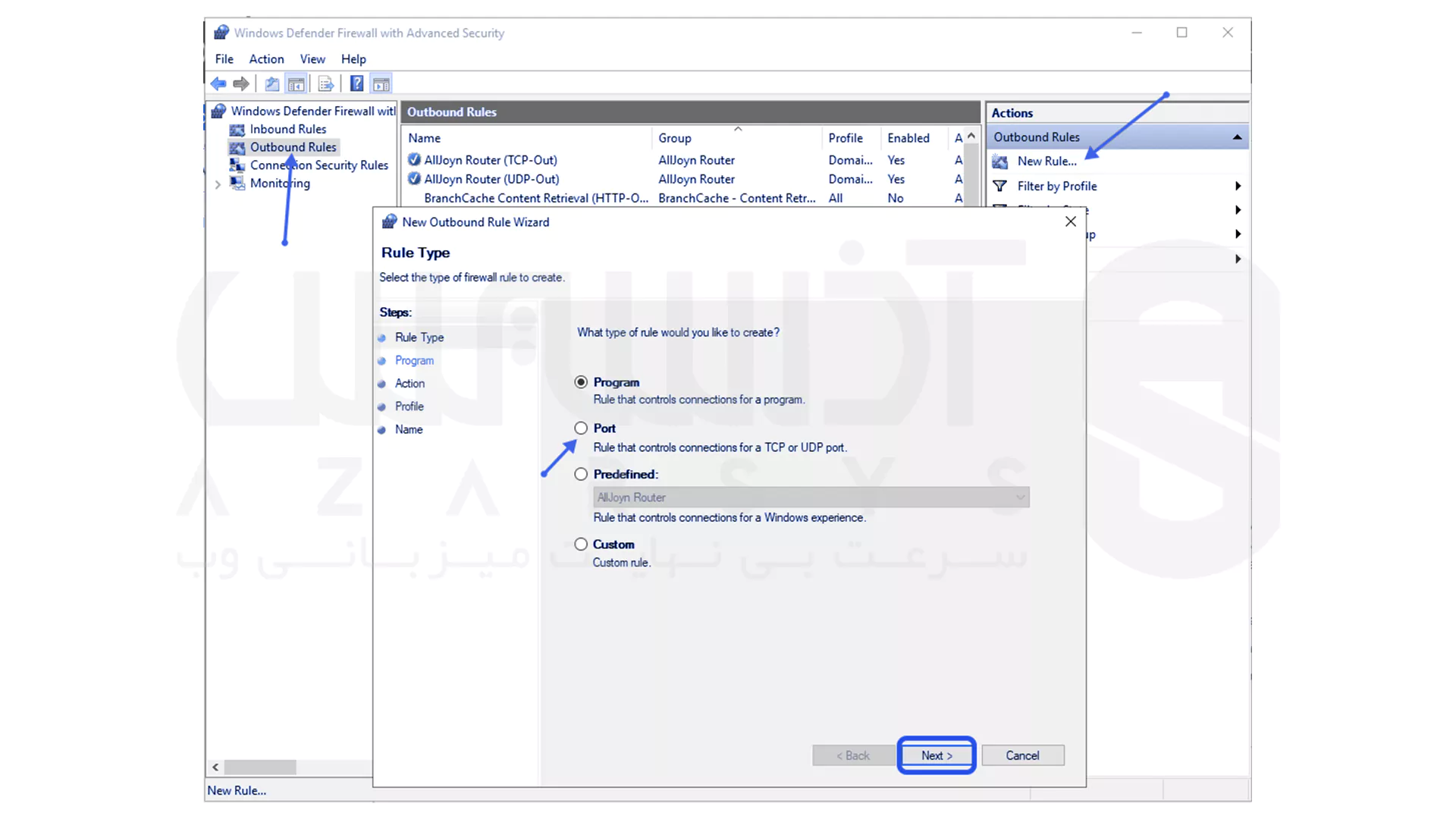Click New Rule... in the Actions pane

(x=1046, y=161)
